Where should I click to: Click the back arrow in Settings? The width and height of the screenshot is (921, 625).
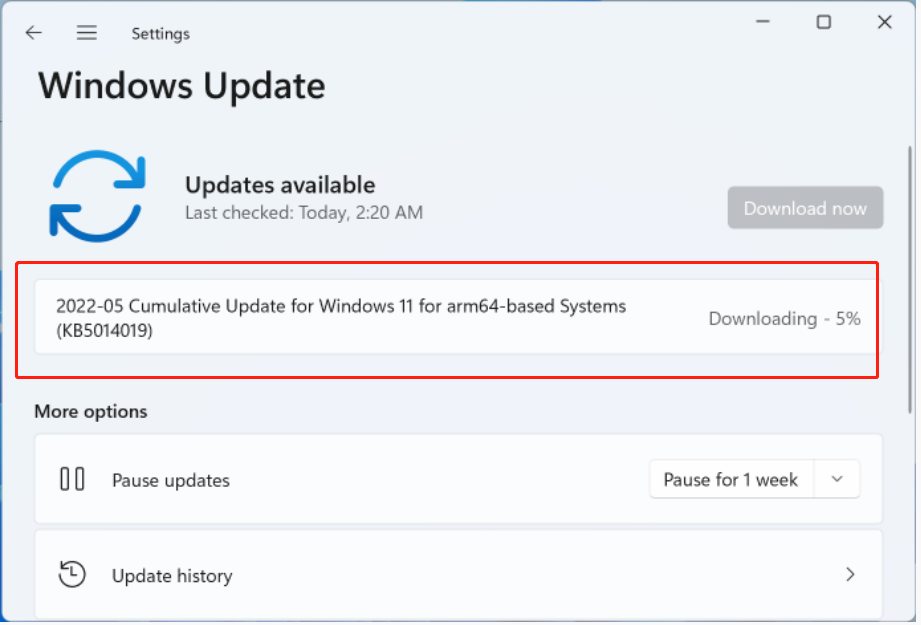pyautogui.click(x=33, y=31)
